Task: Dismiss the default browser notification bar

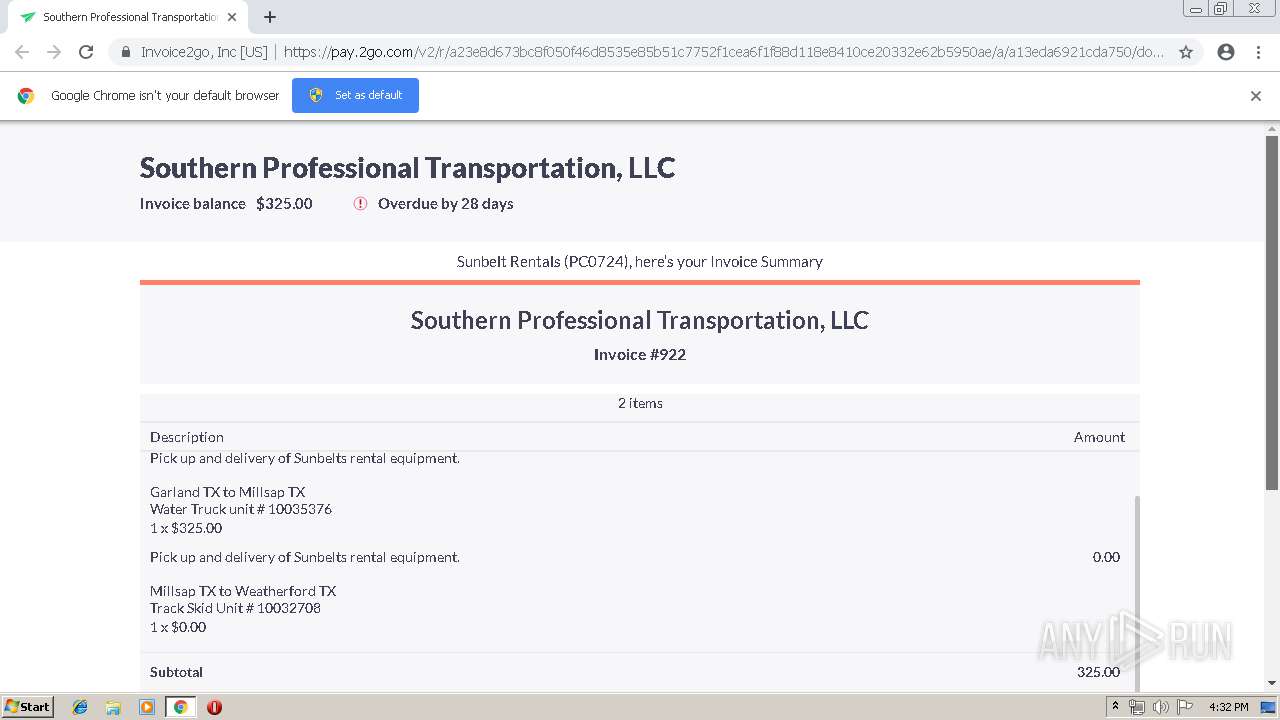Action: click(x=1256, y=96)
